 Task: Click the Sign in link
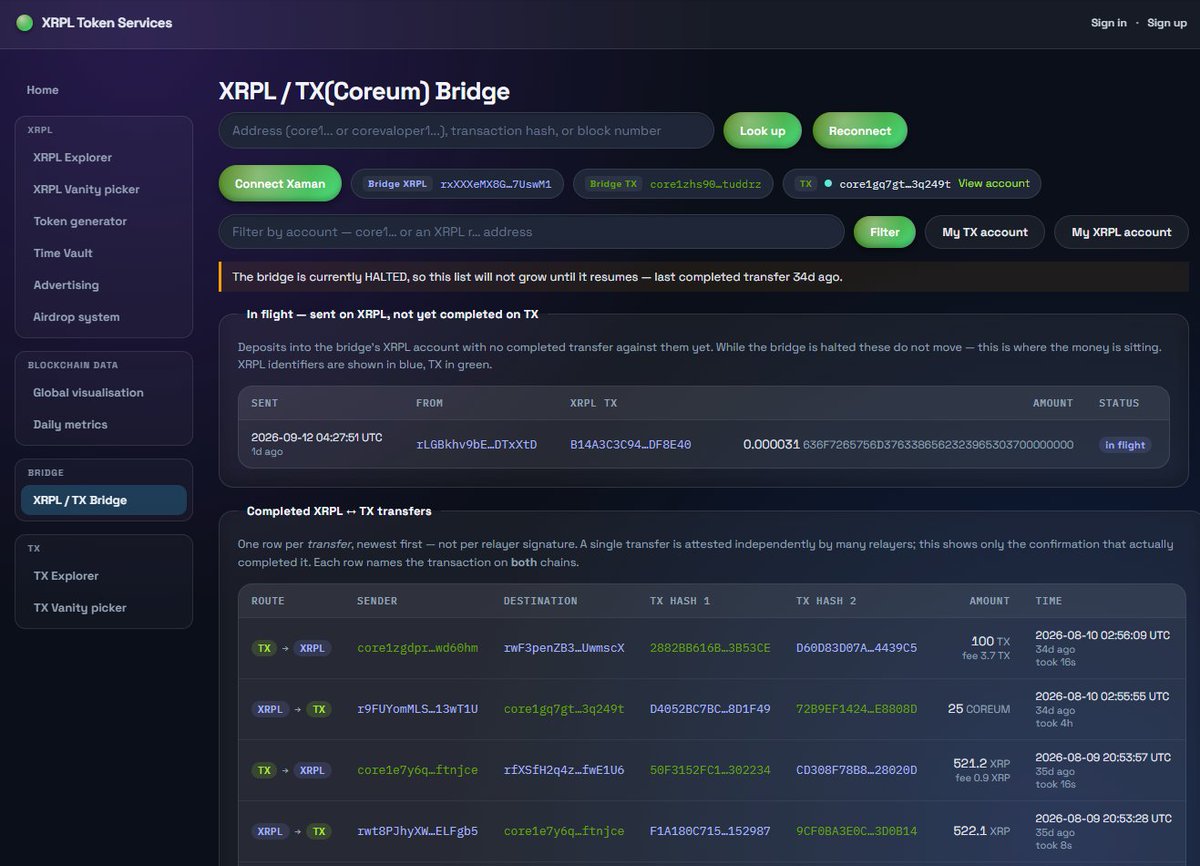[1108, 23]
